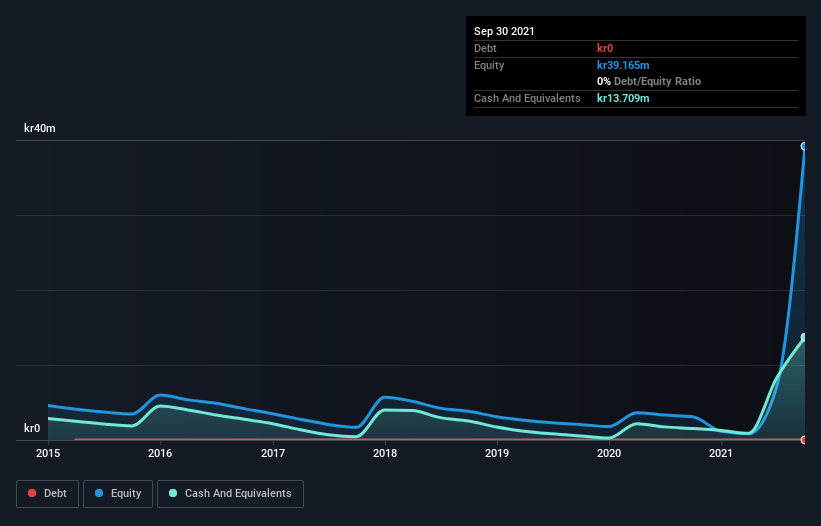This screenshot has width=821, height=526.
Task: Click the 2020 x-axis label
Action: (609, 453)
